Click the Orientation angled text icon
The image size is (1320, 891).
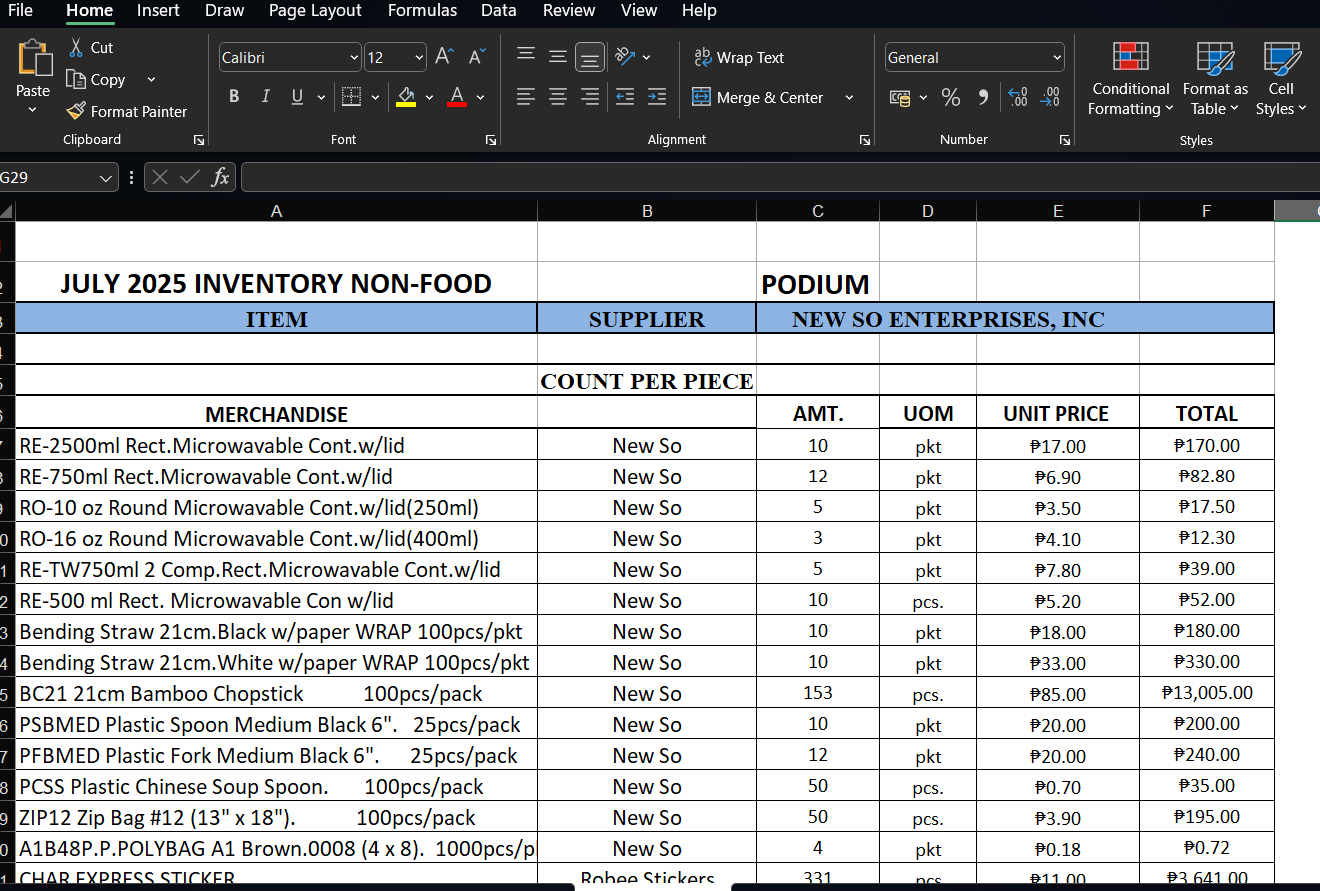click(x=626, y=57)
